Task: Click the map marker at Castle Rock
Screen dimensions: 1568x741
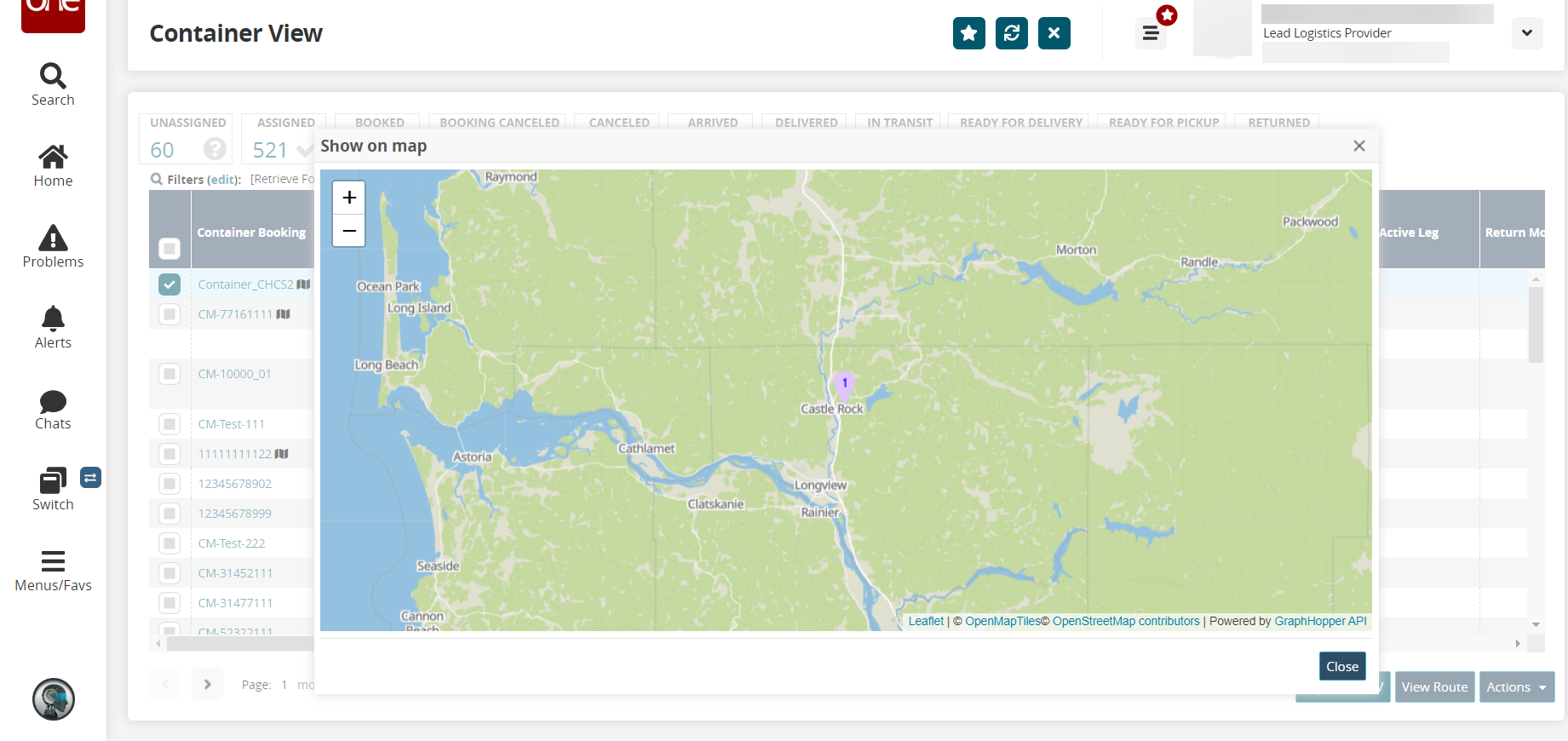Action: point(844,386)
